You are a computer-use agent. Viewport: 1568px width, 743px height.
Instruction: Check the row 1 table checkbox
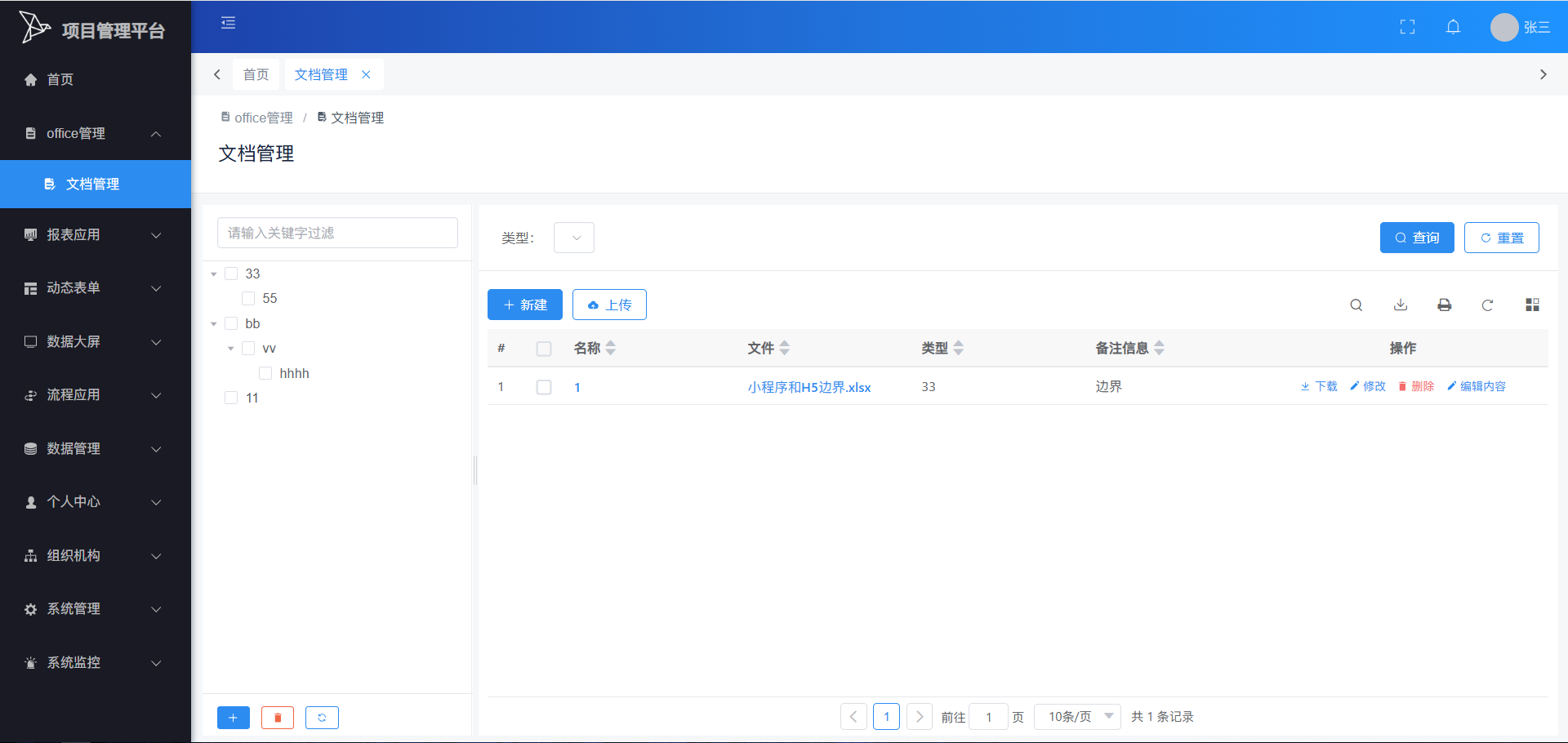pyautogui.click(x=544, y=387)
